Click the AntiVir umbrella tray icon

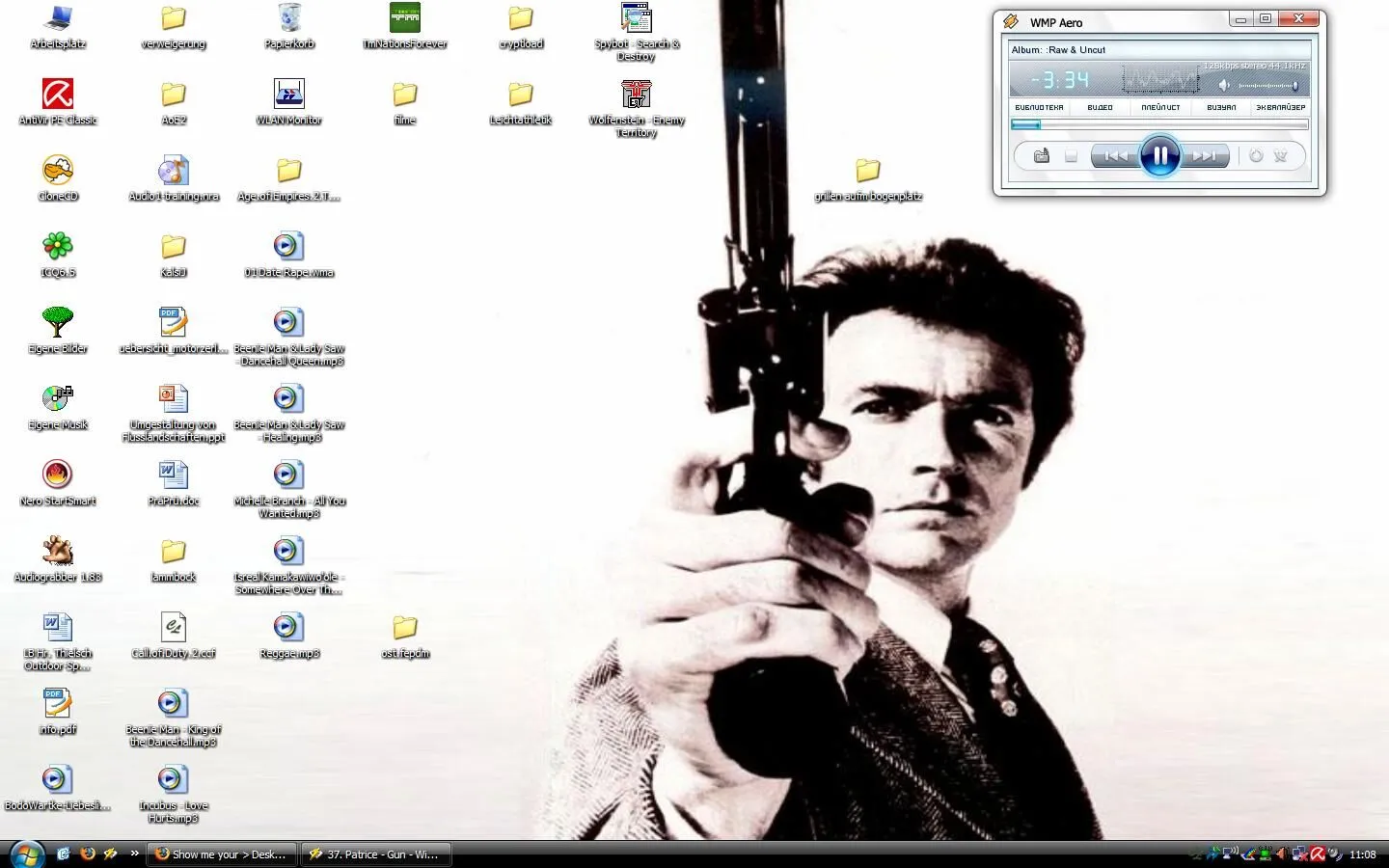point(1318,854)
